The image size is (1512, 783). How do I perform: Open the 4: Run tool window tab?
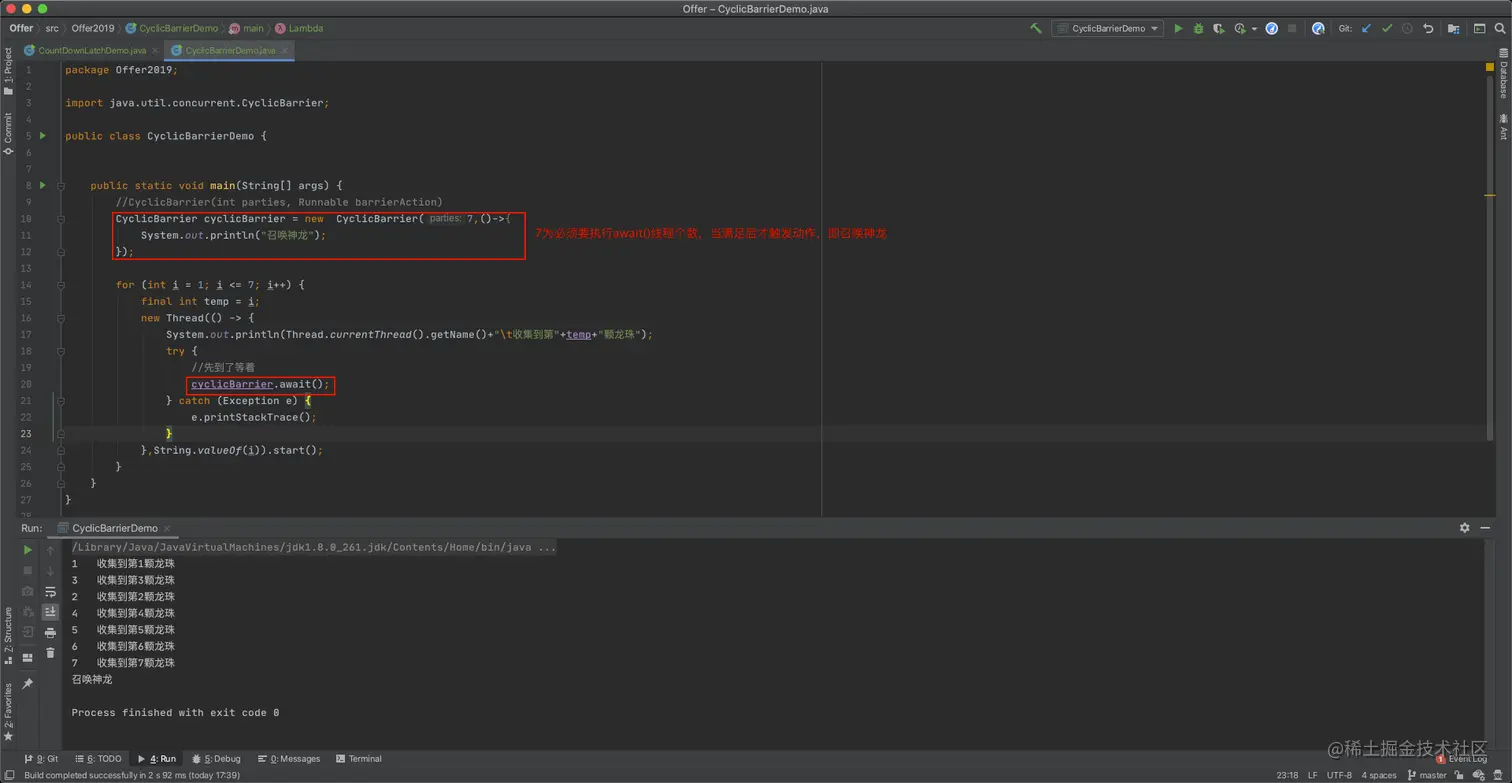click(x=157, y=759)
